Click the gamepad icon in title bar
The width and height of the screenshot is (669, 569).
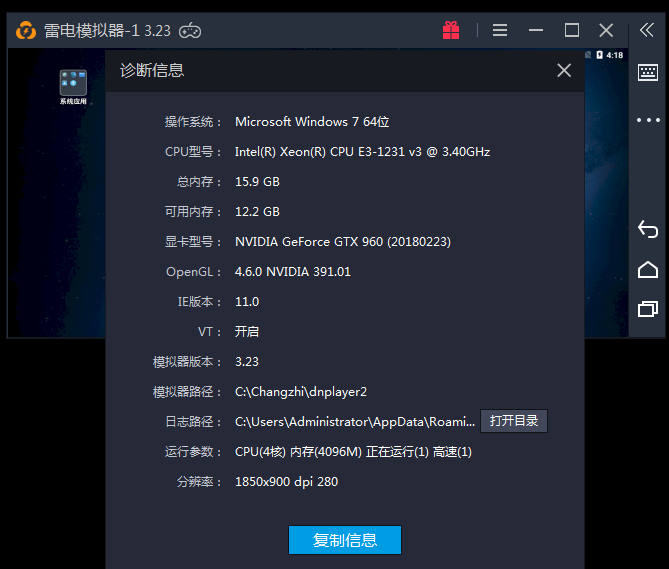coord(190,31)
